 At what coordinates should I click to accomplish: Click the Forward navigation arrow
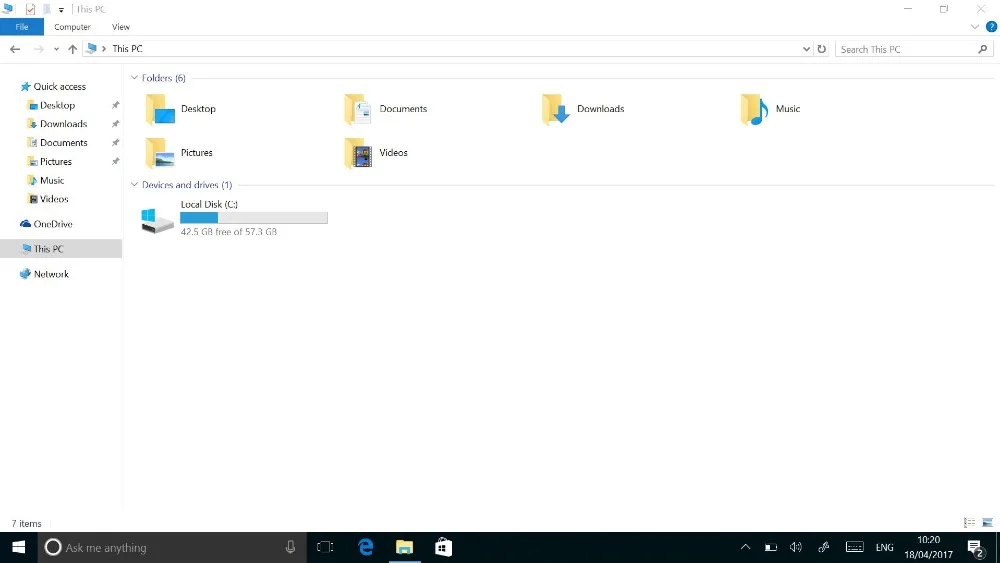38,49
